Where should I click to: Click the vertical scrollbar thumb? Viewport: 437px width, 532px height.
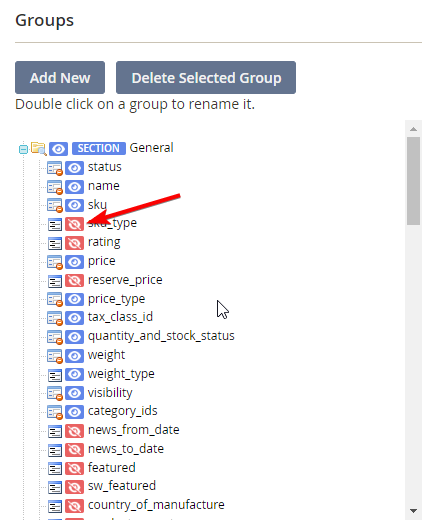(413, 181)
